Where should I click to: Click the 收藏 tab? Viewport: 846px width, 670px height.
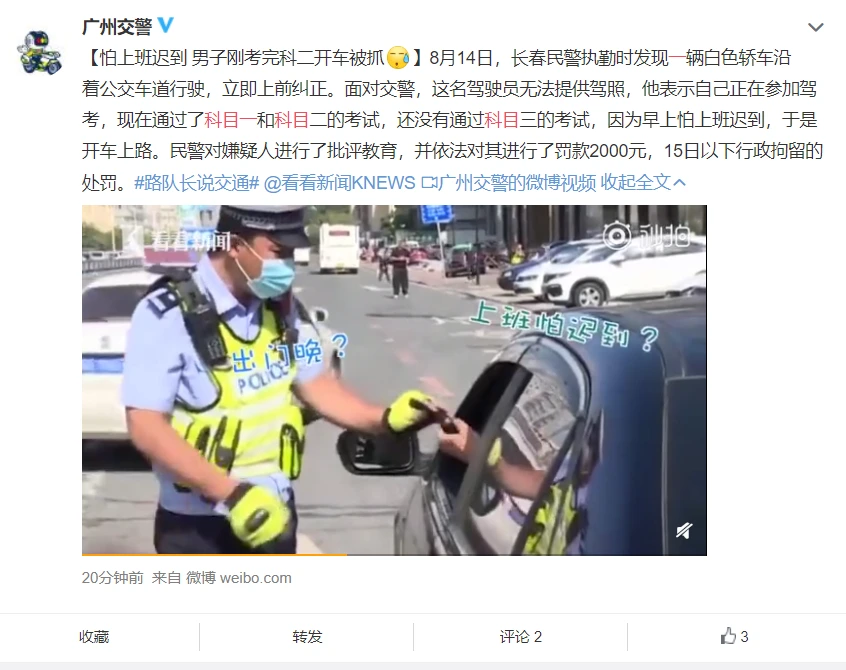pyautogui.click(x=94, y=637)
